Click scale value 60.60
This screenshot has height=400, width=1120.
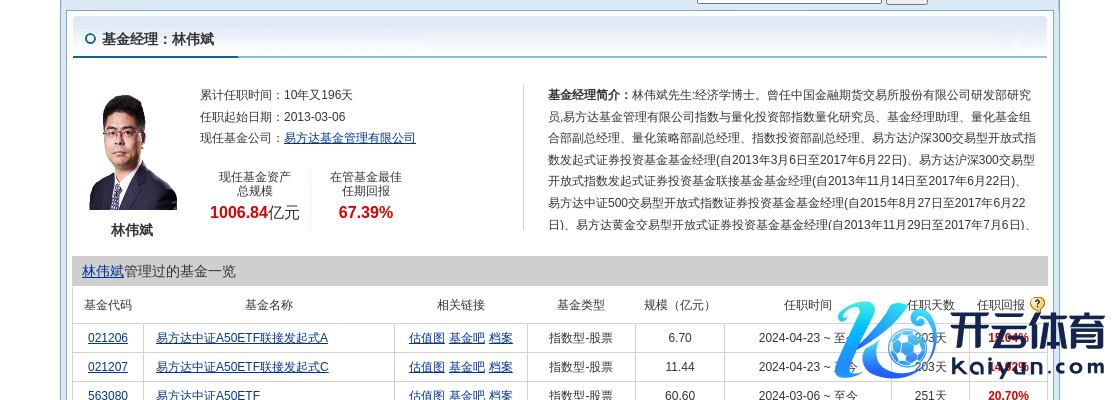(680, 394)
